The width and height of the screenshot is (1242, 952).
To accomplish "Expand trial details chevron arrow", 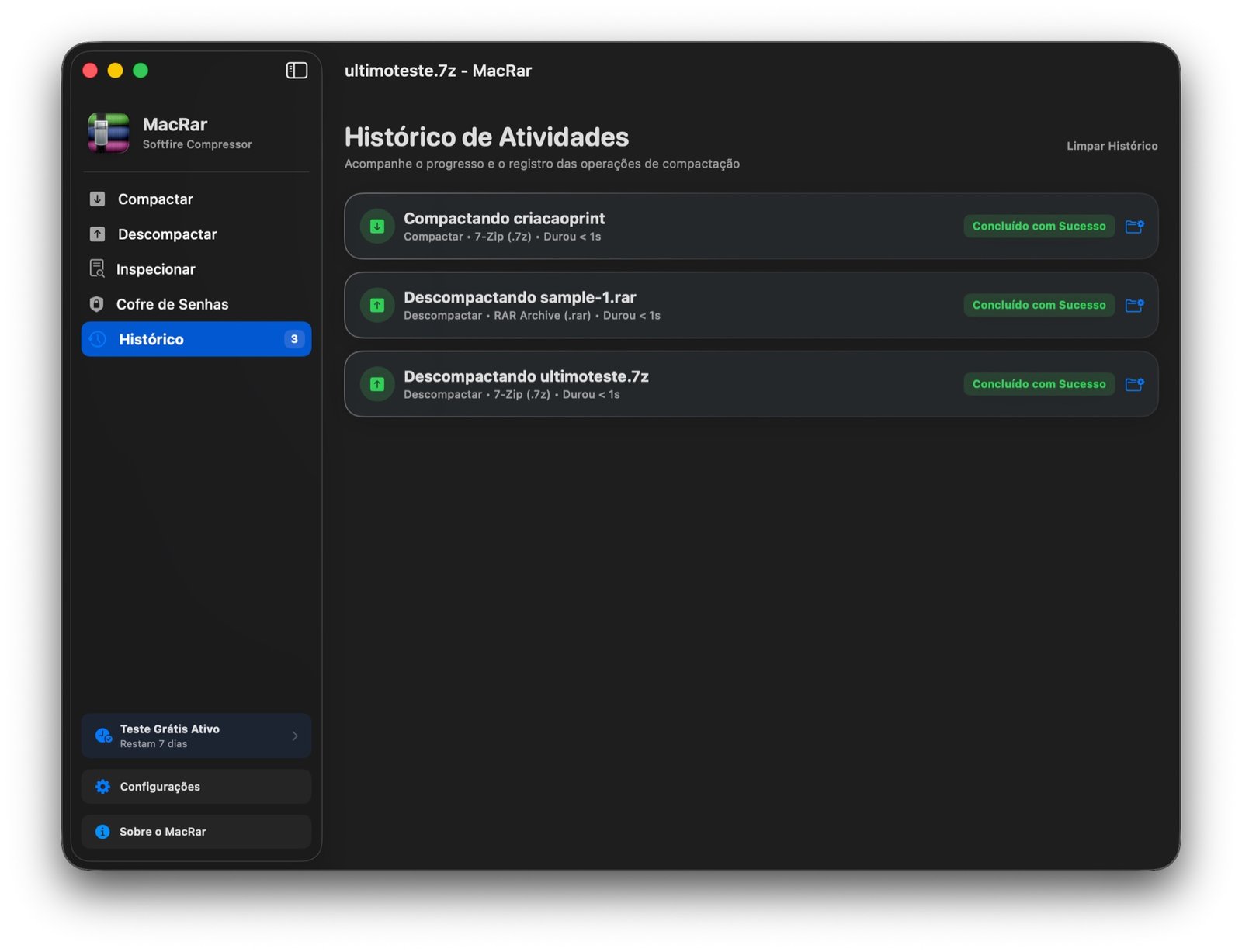I will (x=295, y=736).
